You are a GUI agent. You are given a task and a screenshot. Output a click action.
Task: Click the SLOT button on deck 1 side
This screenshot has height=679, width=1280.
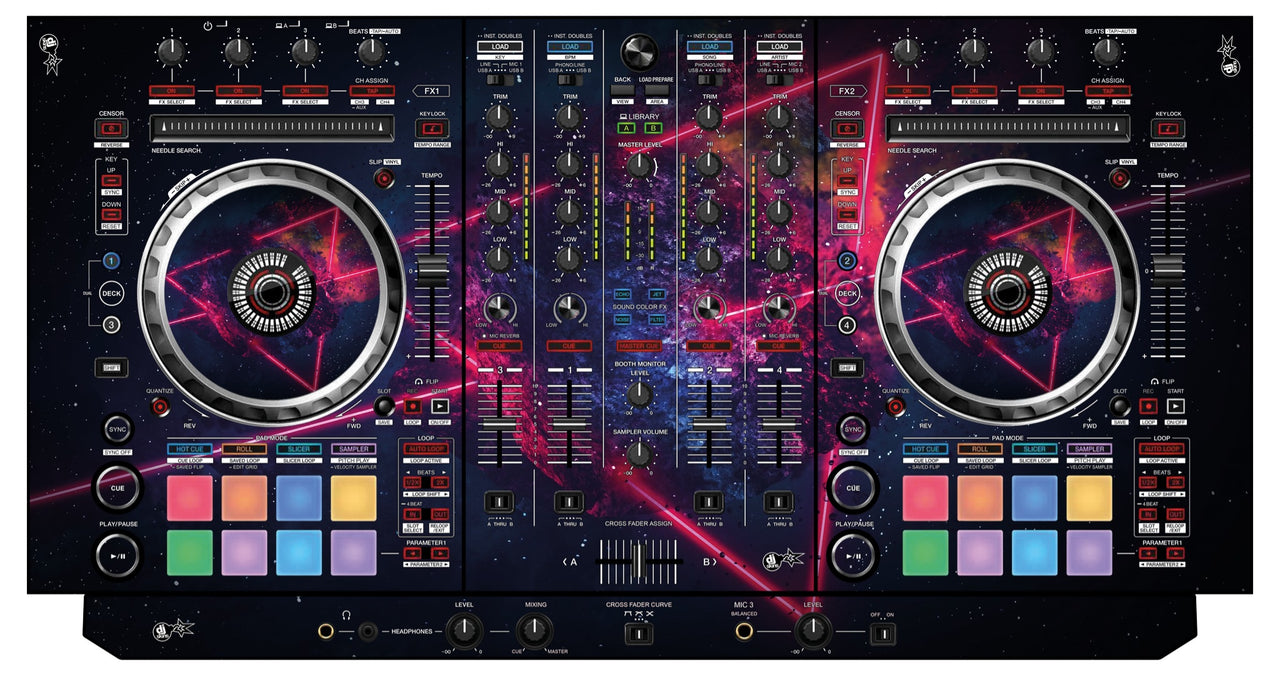[x=384, y=406]
